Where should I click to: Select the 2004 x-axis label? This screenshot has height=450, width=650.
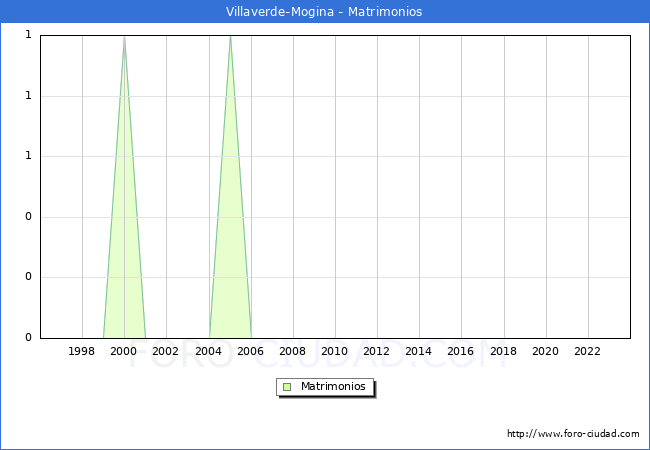[208, 351]
